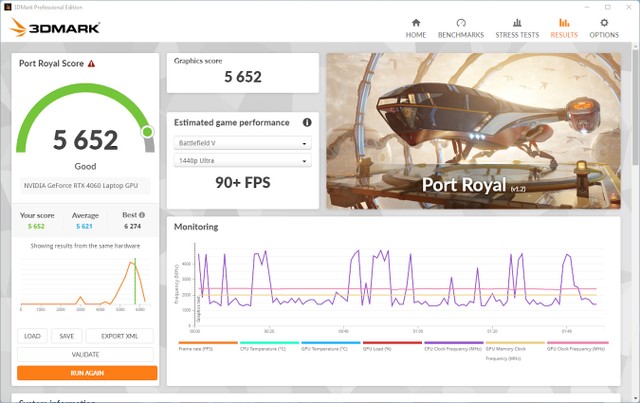Click the orange RUN AGAIN button
Viewport: 640px width, 403px height.
coord(87,373)
